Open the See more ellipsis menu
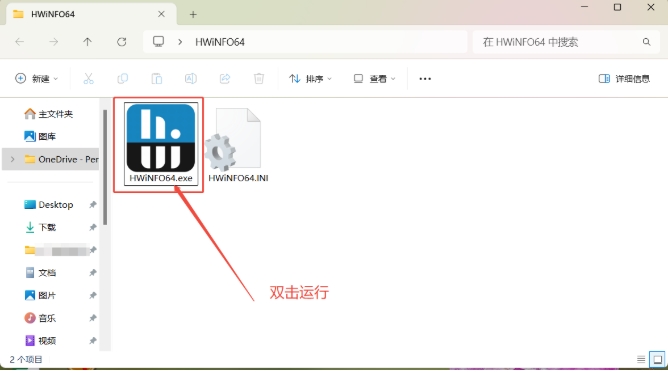The image size is (668, 372). pos(425,78)
